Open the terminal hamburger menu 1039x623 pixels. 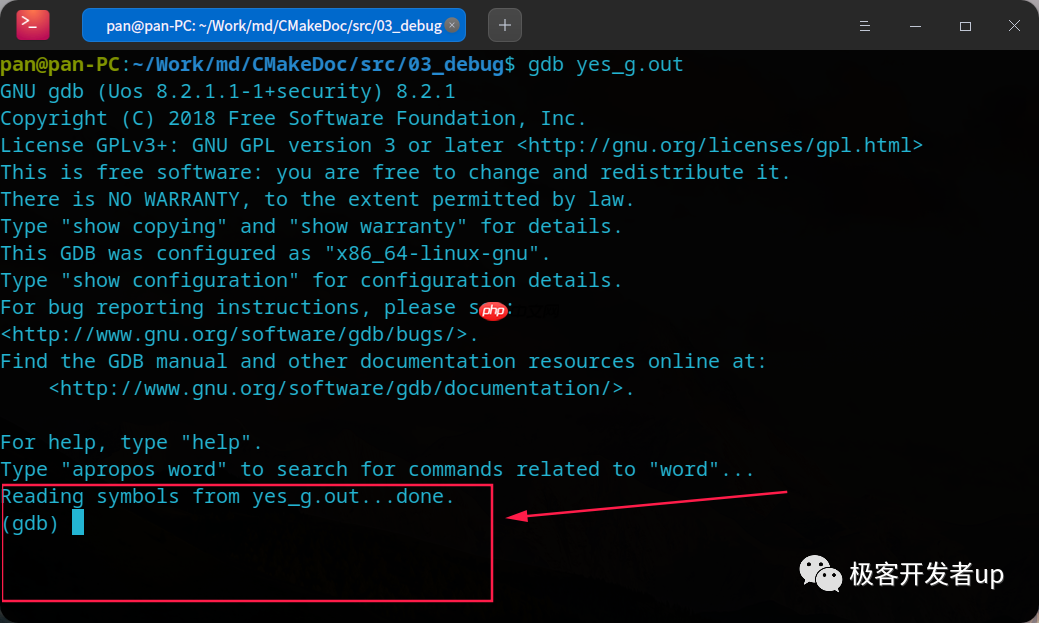(865, 26)
